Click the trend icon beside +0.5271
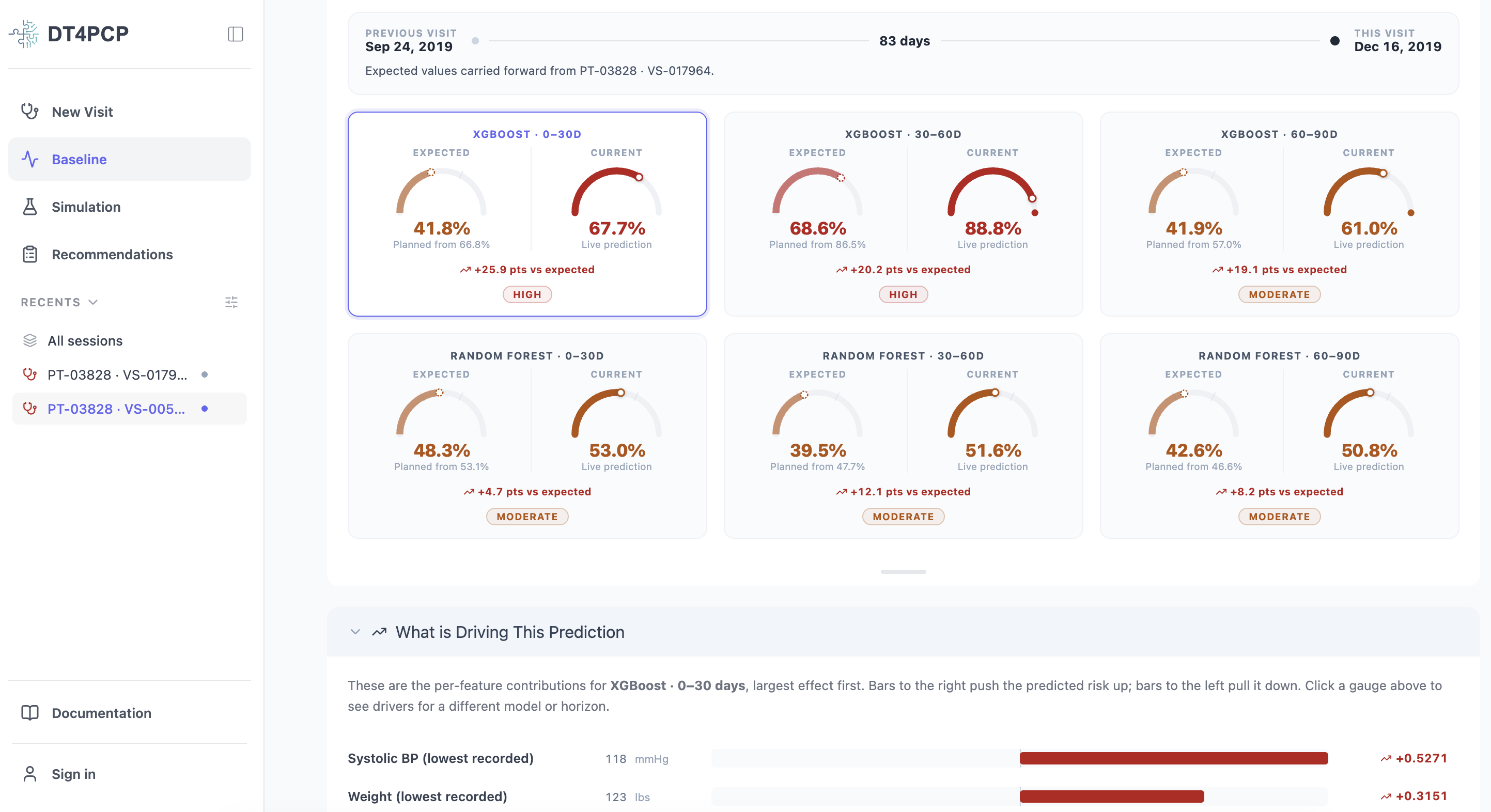This screenshot has height=812, width=1491. pyautogui.click(x=1386, y=759)
